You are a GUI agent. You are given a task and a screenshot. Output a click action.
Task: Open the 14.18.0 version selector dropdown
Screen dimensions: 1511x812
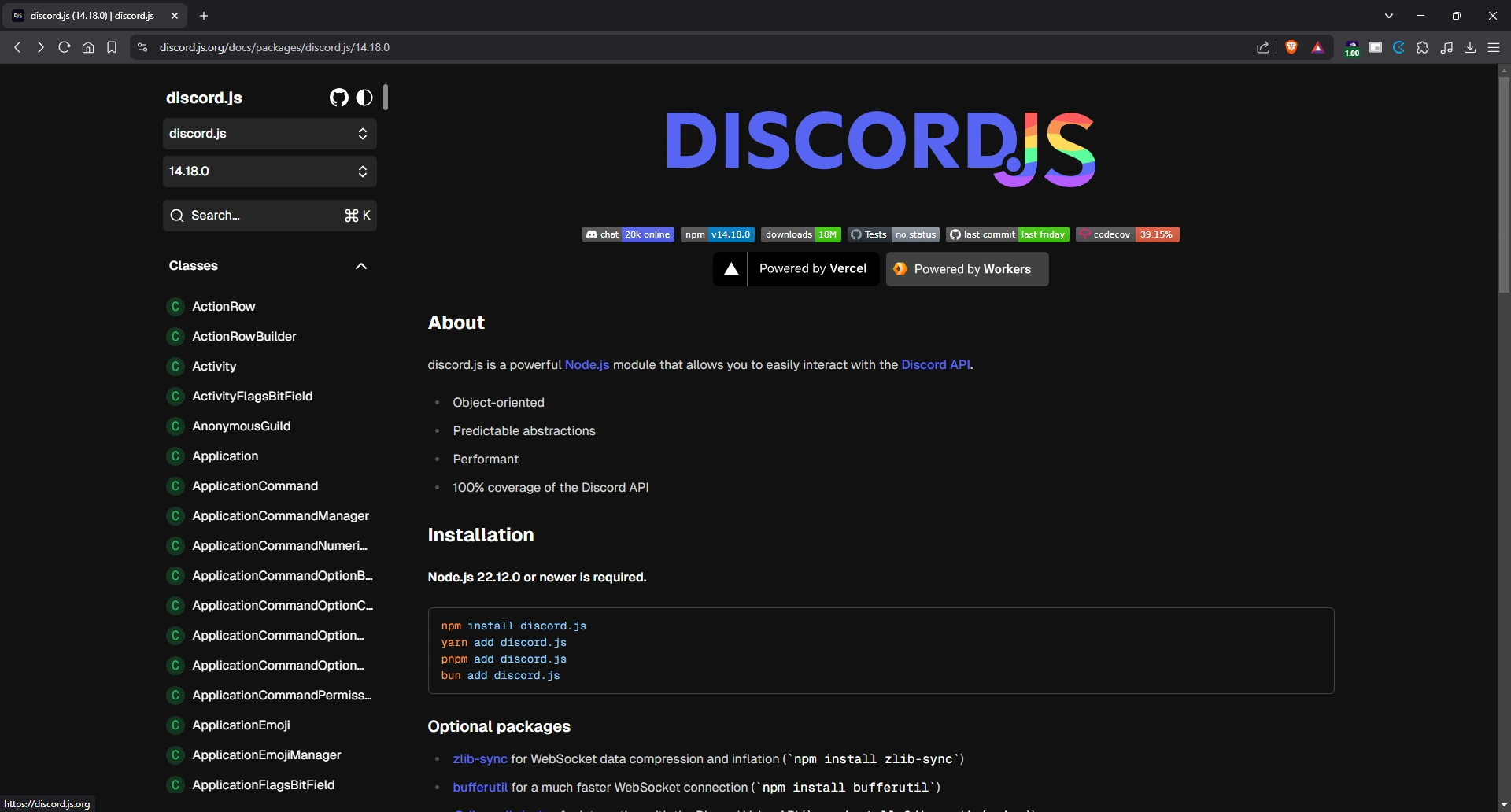pyautogui.click(x=269, y=172)
